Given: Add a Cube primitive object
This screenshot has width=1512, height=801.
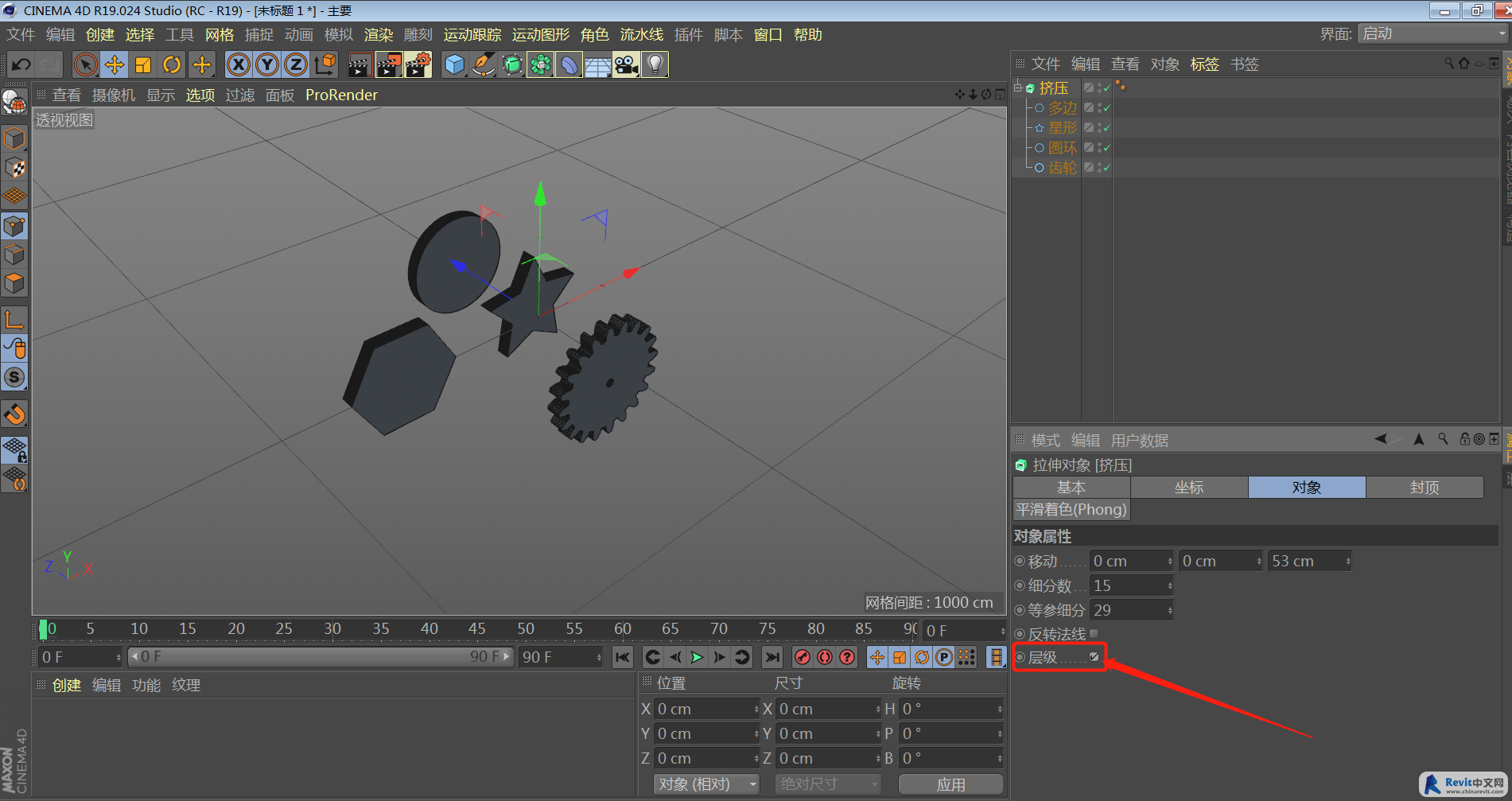Looking at the screenshot, I should (x=454, y=64).
